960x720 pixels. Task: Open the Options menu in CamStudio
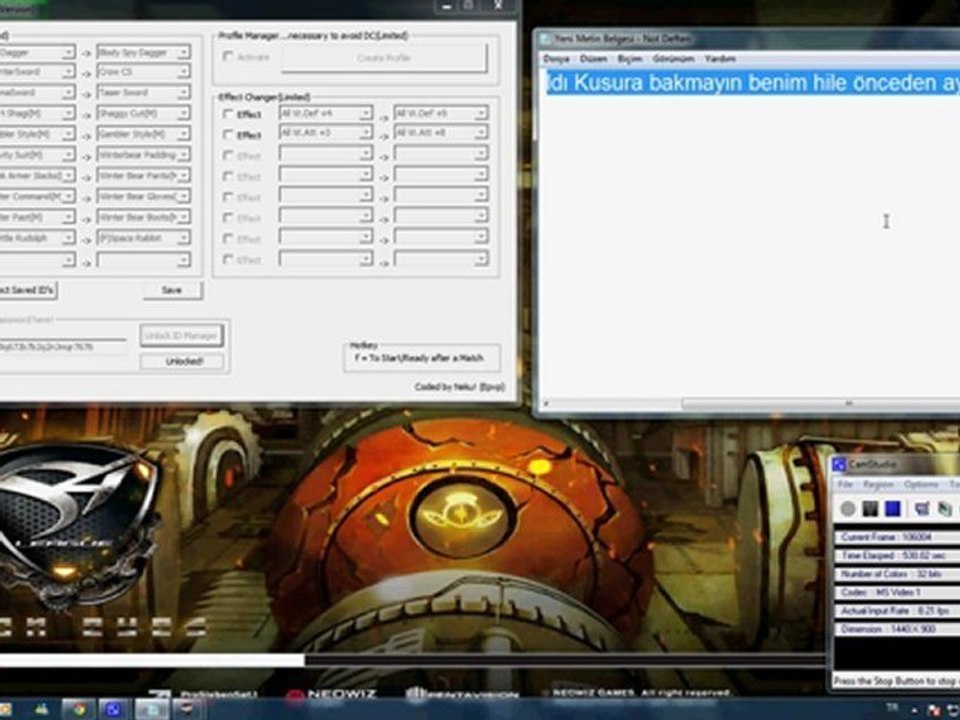[921, 484]
